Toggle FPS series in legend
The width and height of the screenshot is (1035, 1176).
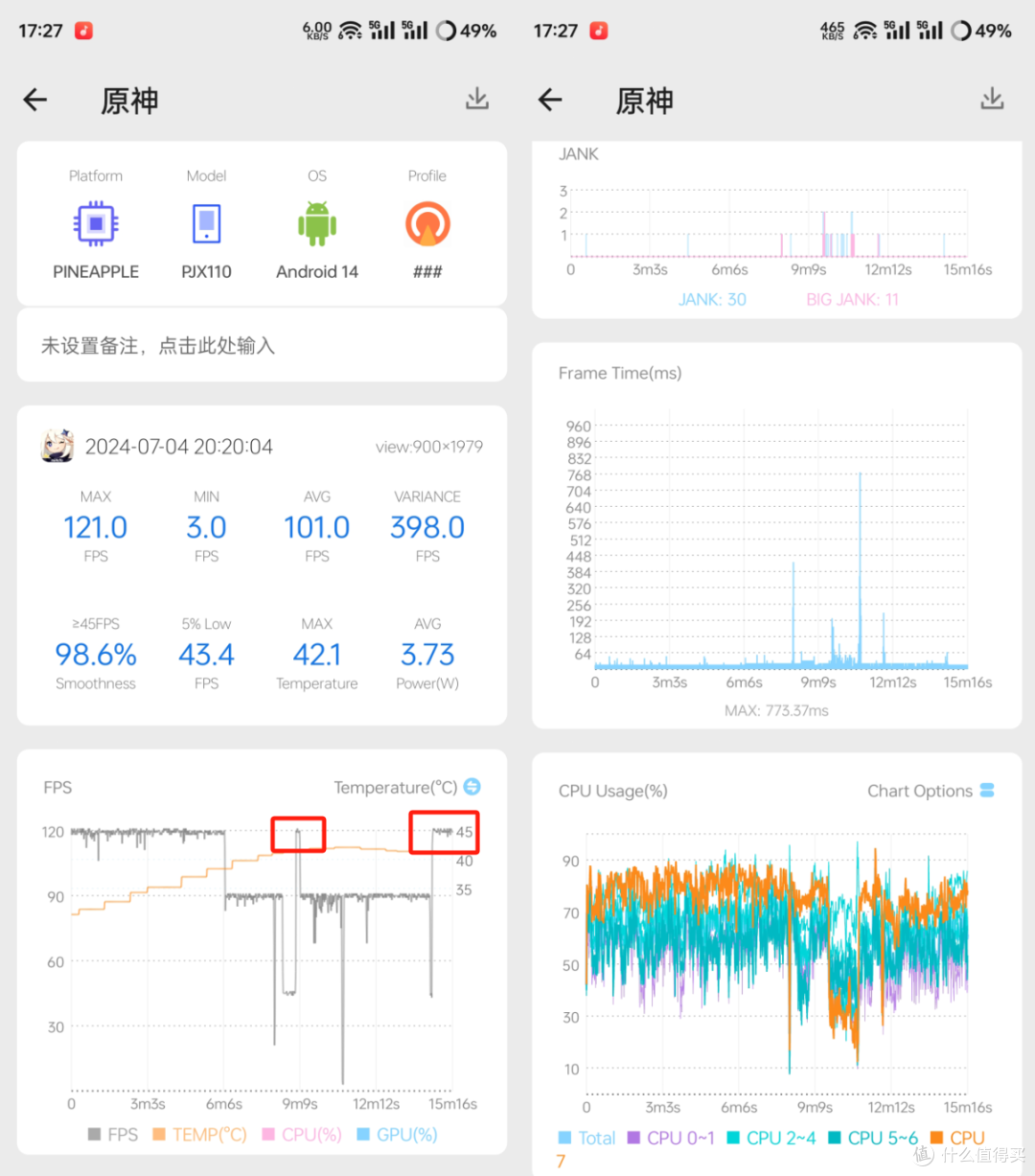(113, 1135)
